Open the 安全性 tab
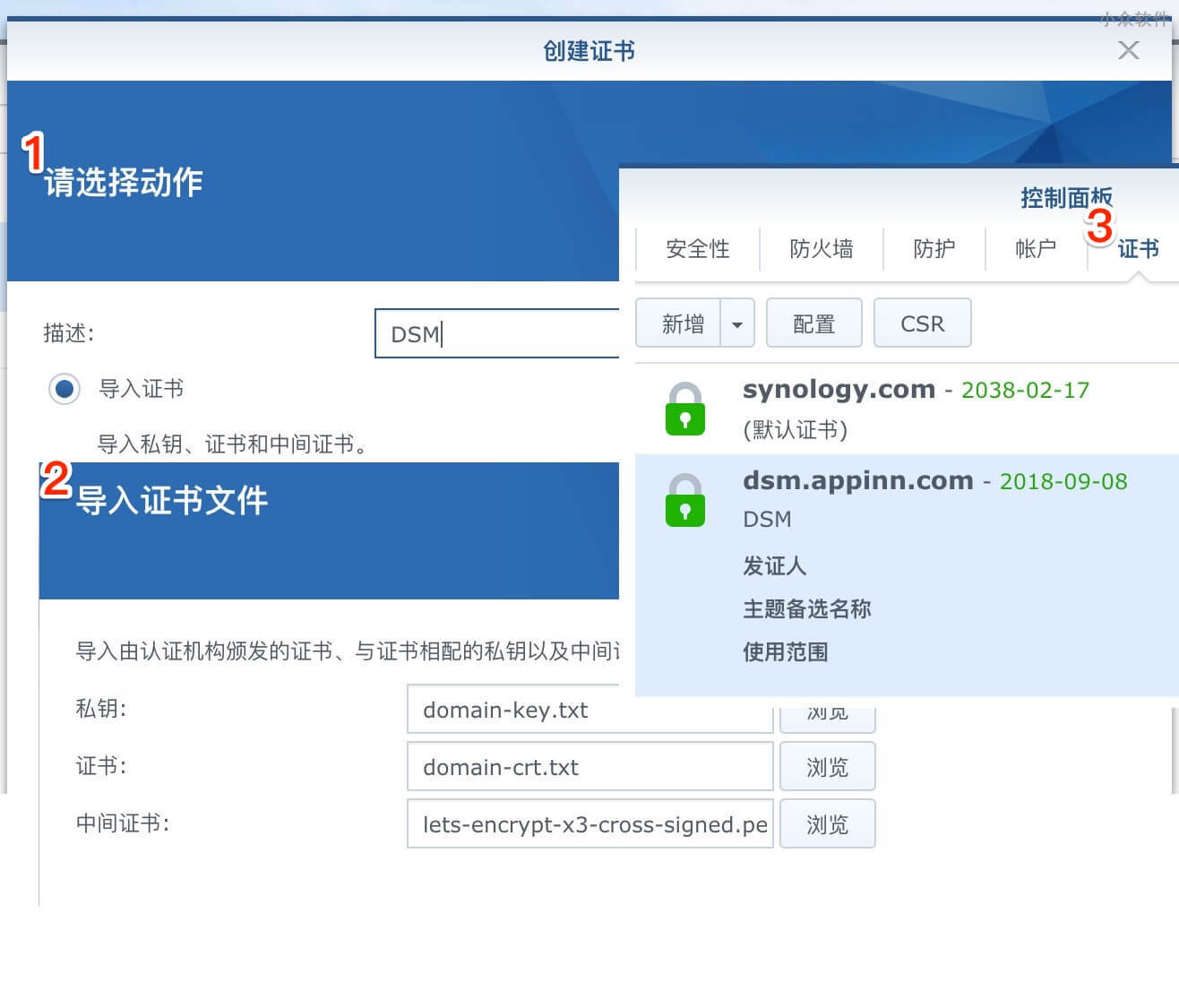Viewport: 1179px width, 1008px height. (x=698, y=249)
